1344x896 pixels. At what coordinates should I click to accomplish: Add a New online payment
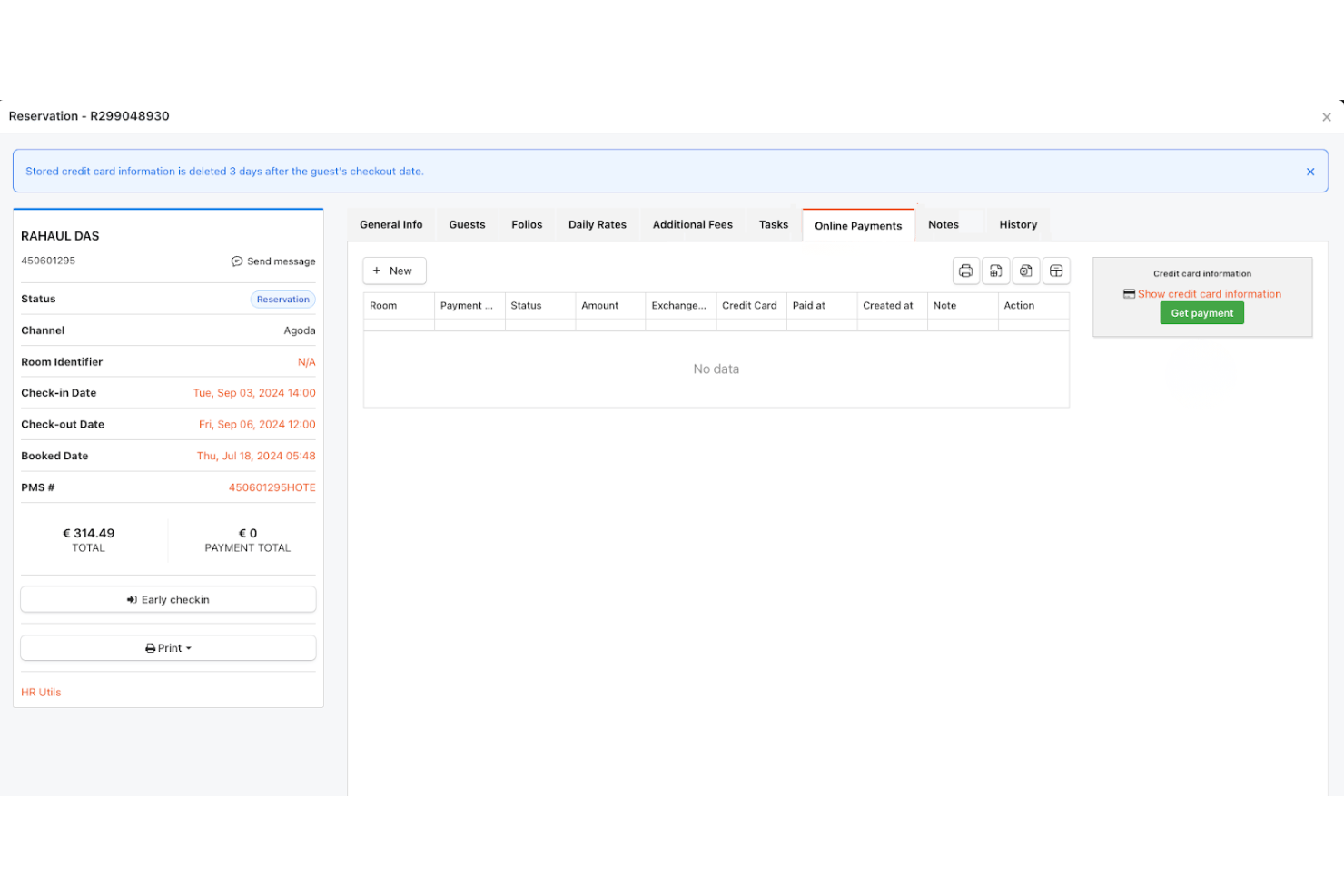coord(394,271)
